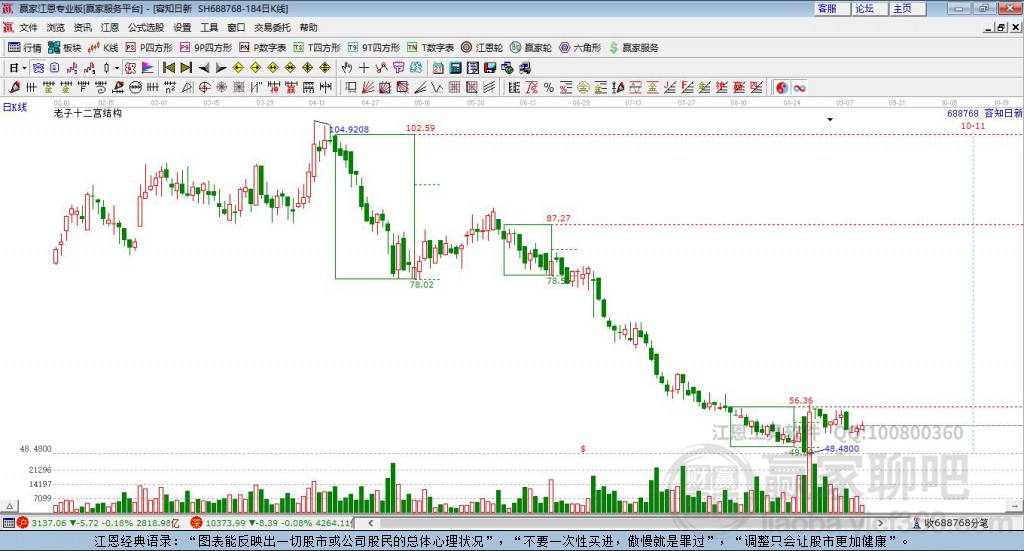The width and height of the screenshot is (1024, 551).
Task: Open the 六角形 hexagon tool
Action: [580, 48]
